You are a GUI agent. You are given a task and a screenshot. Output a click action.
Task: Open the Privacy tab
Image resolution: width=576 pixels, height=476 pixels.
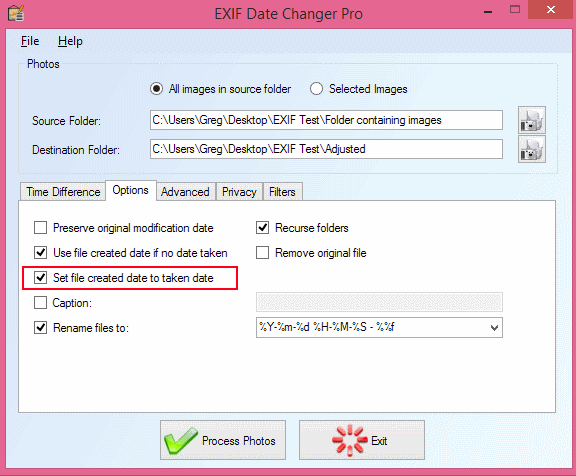(239, 192)
